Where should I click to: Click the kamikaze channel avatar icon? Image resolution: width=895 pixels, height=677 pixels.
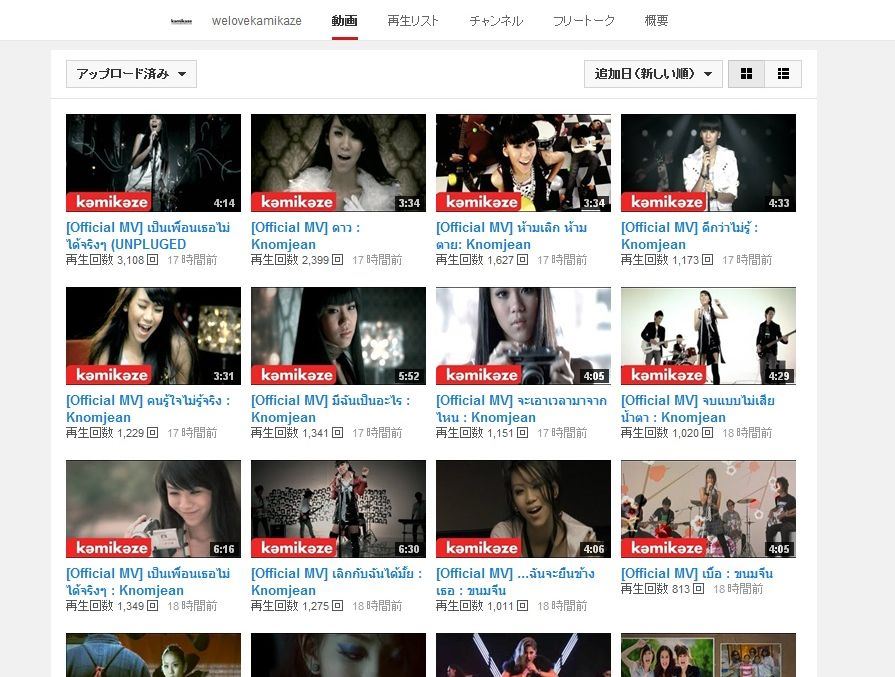[x=181, y=21]
